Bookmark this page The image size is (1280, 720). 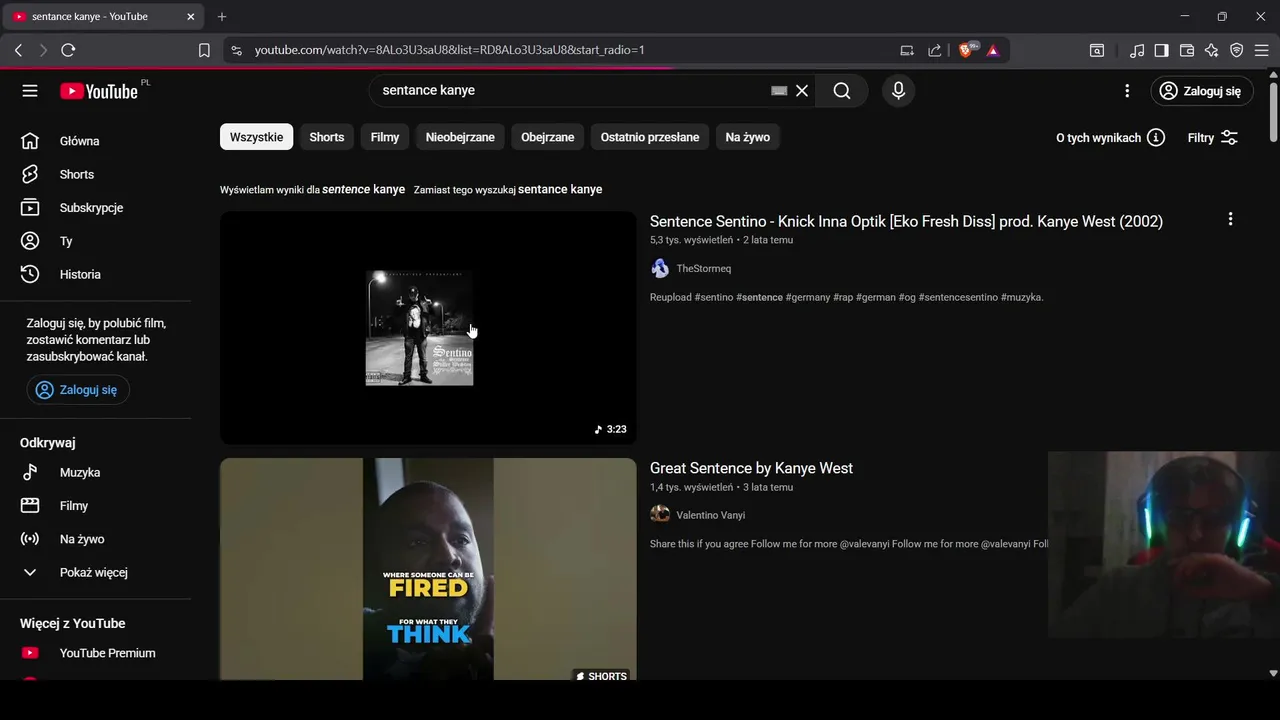coord(204,50)
